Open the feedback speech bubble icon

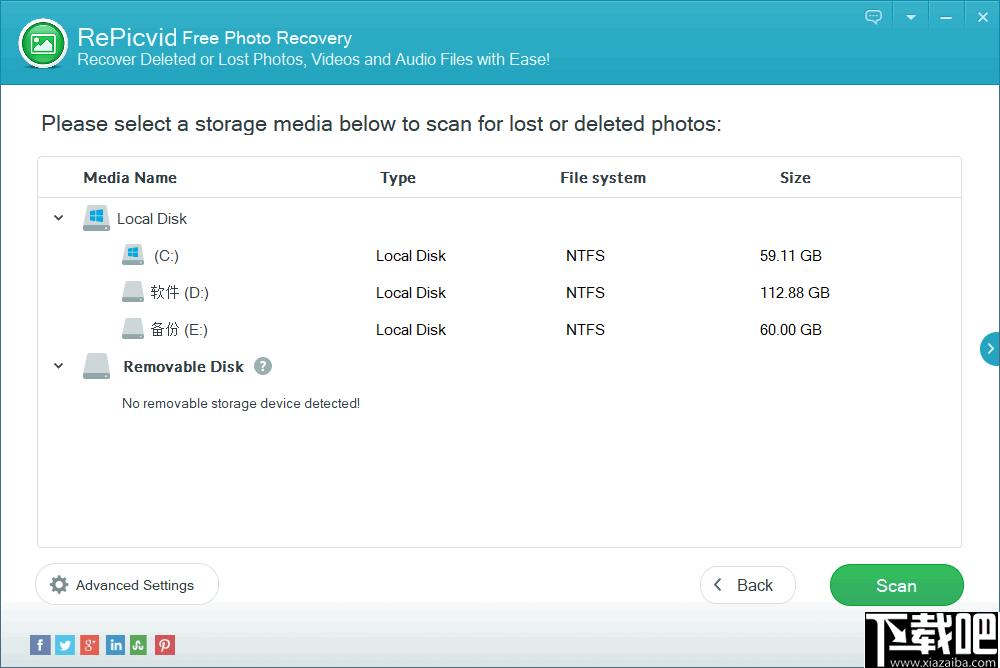[x=874, y=17]
